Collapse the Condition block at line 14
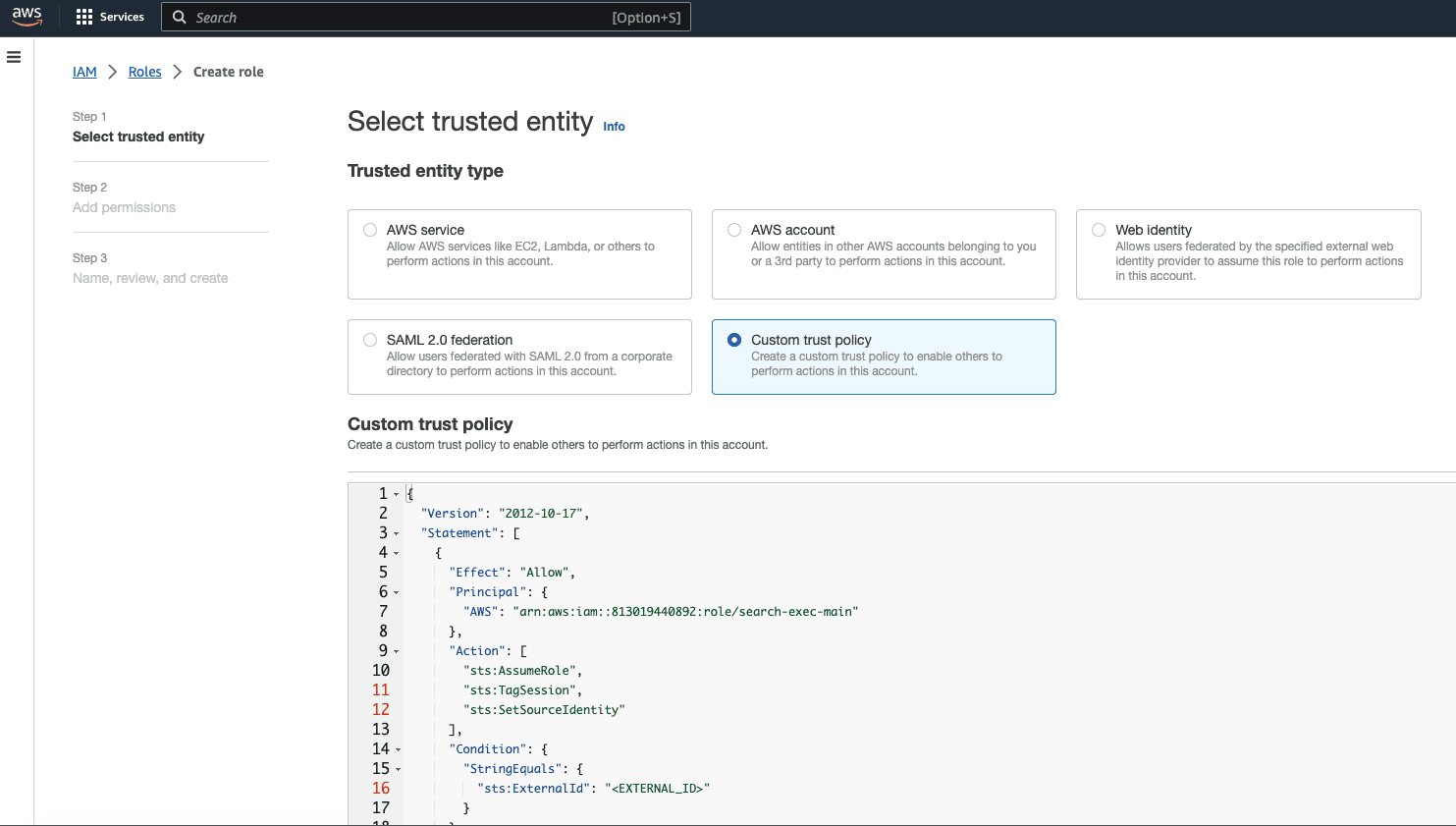The height and width of the screenshot is (826, 1456). tap(398, 750)
